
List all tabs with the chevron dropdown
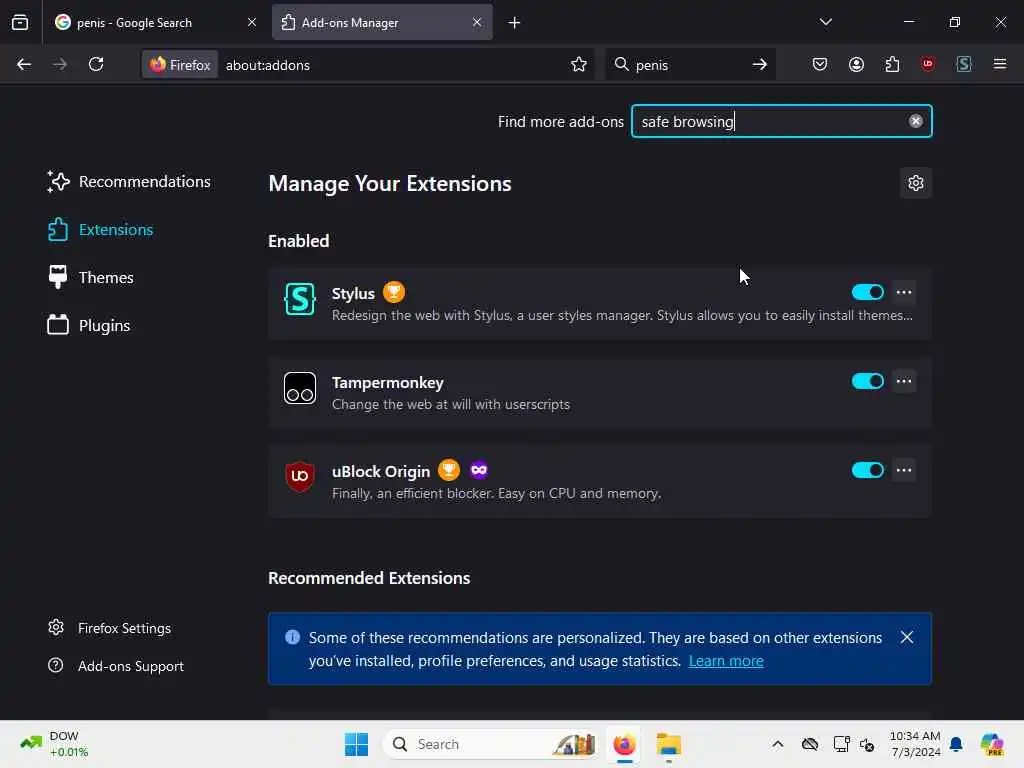coord(825,22)
